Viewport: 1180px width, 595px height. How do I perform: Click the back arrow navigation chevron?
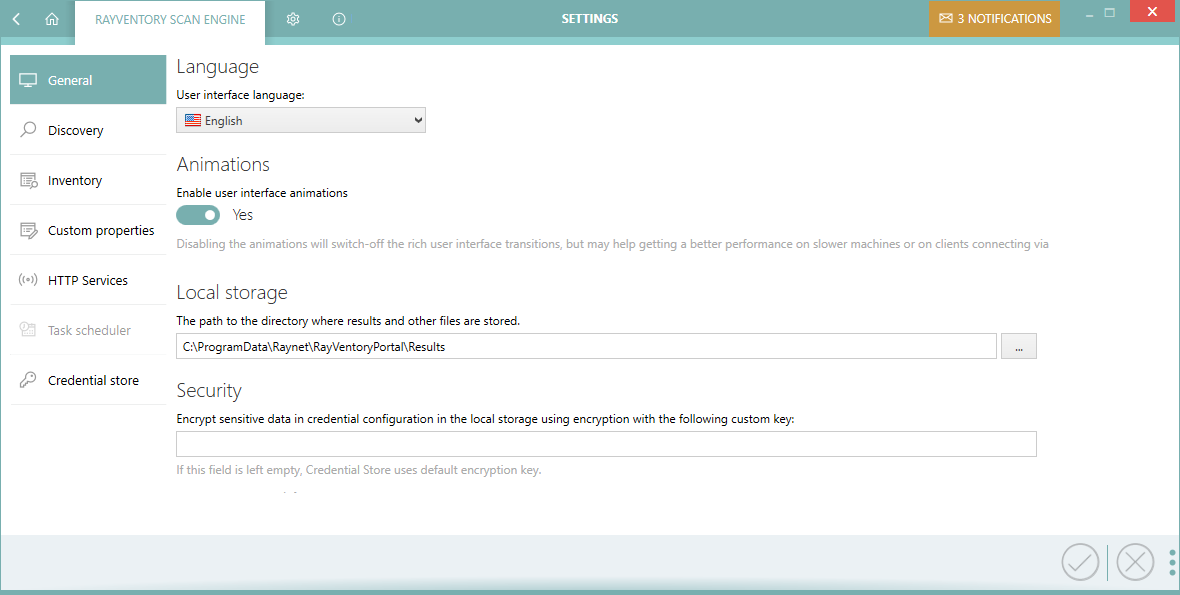[15, 18]
